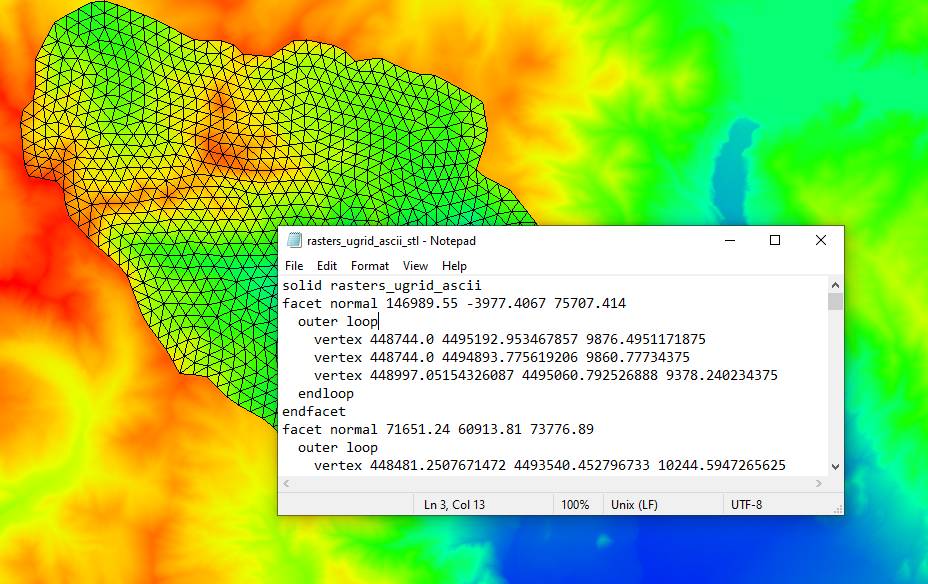The image size is (928, 584).
Task: Place cursor on the solid rasters_ugrid_ascii line
Action: tap(382, 285)
